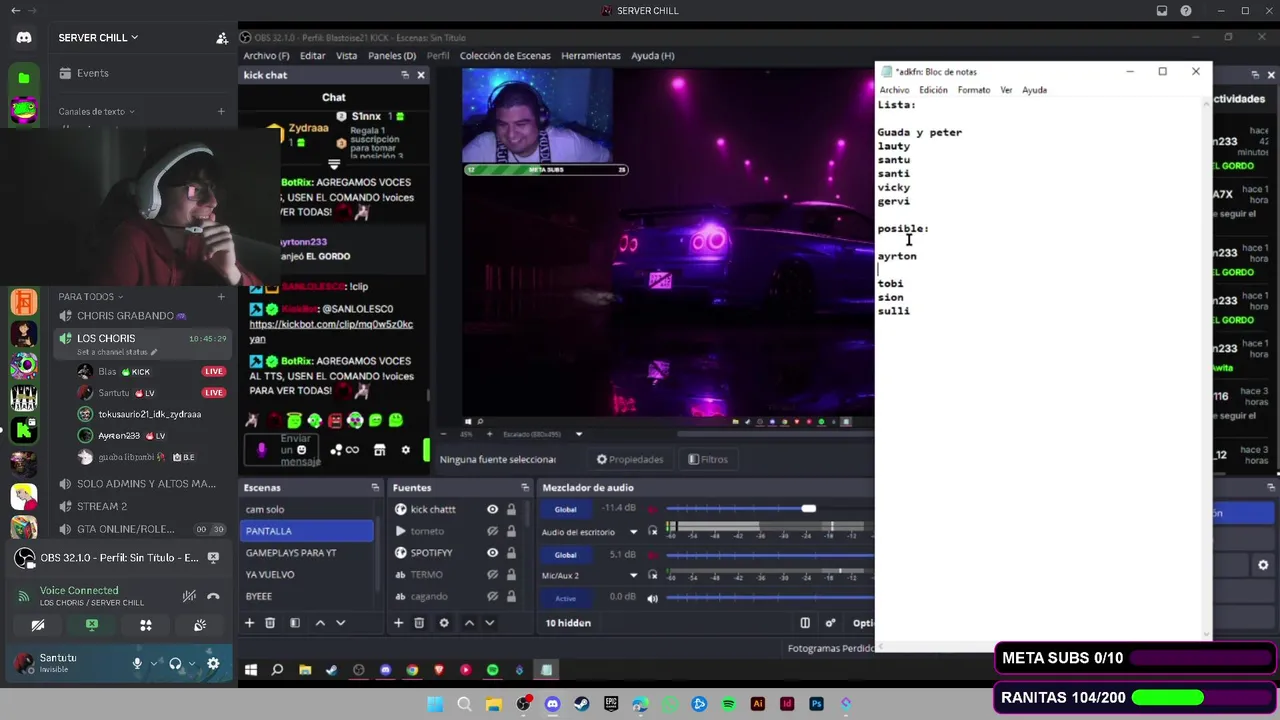Turn on Discord camera
This screenshot has width=1280, height=720.
point(38,625)
